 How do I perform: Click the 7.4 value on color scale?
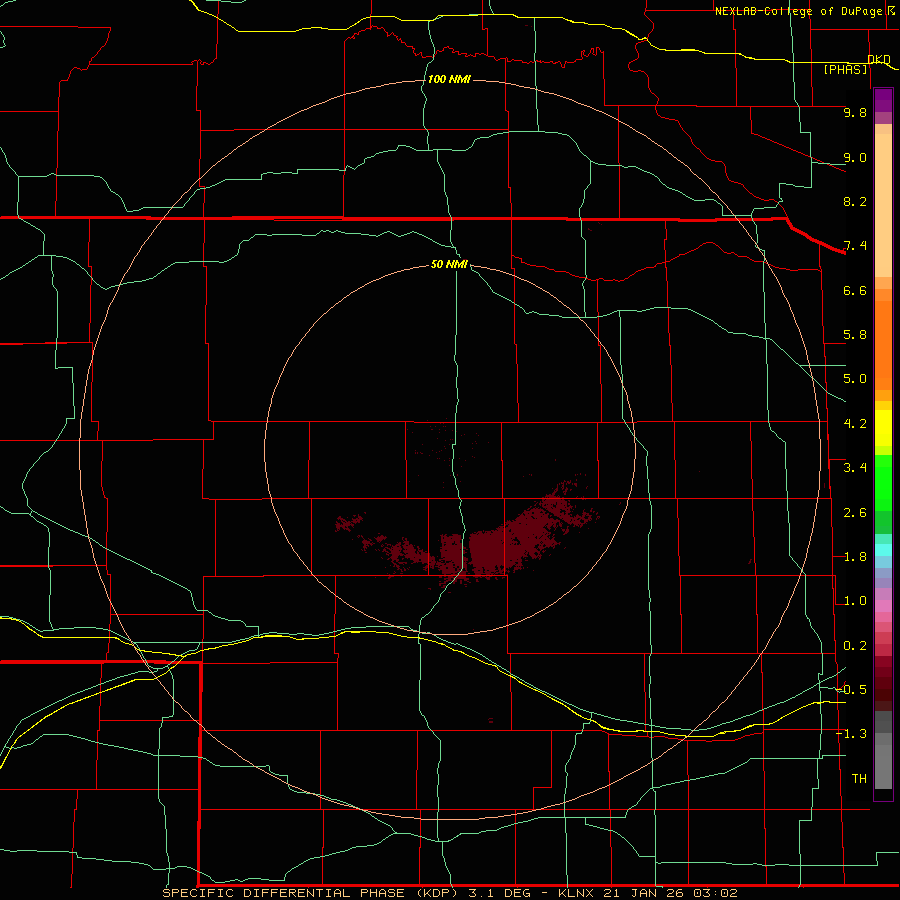point(855,246)
